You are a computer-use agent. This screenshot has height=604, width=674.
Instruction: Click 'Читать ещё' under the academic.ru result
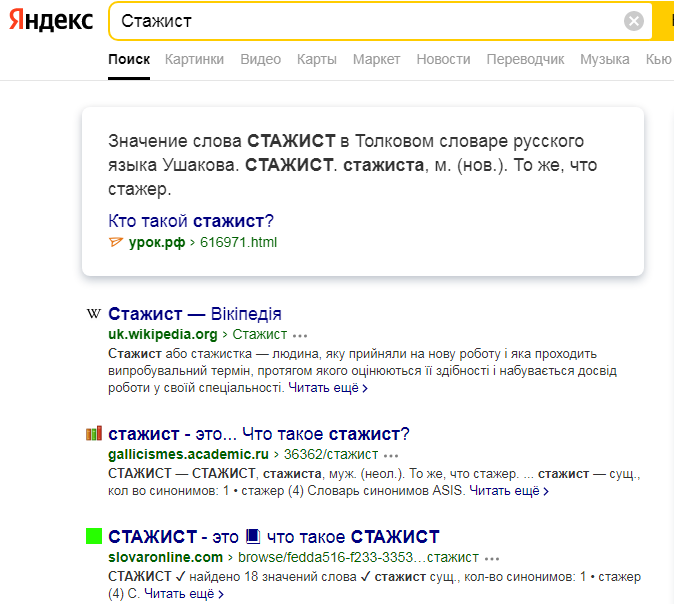click(509, 491)
